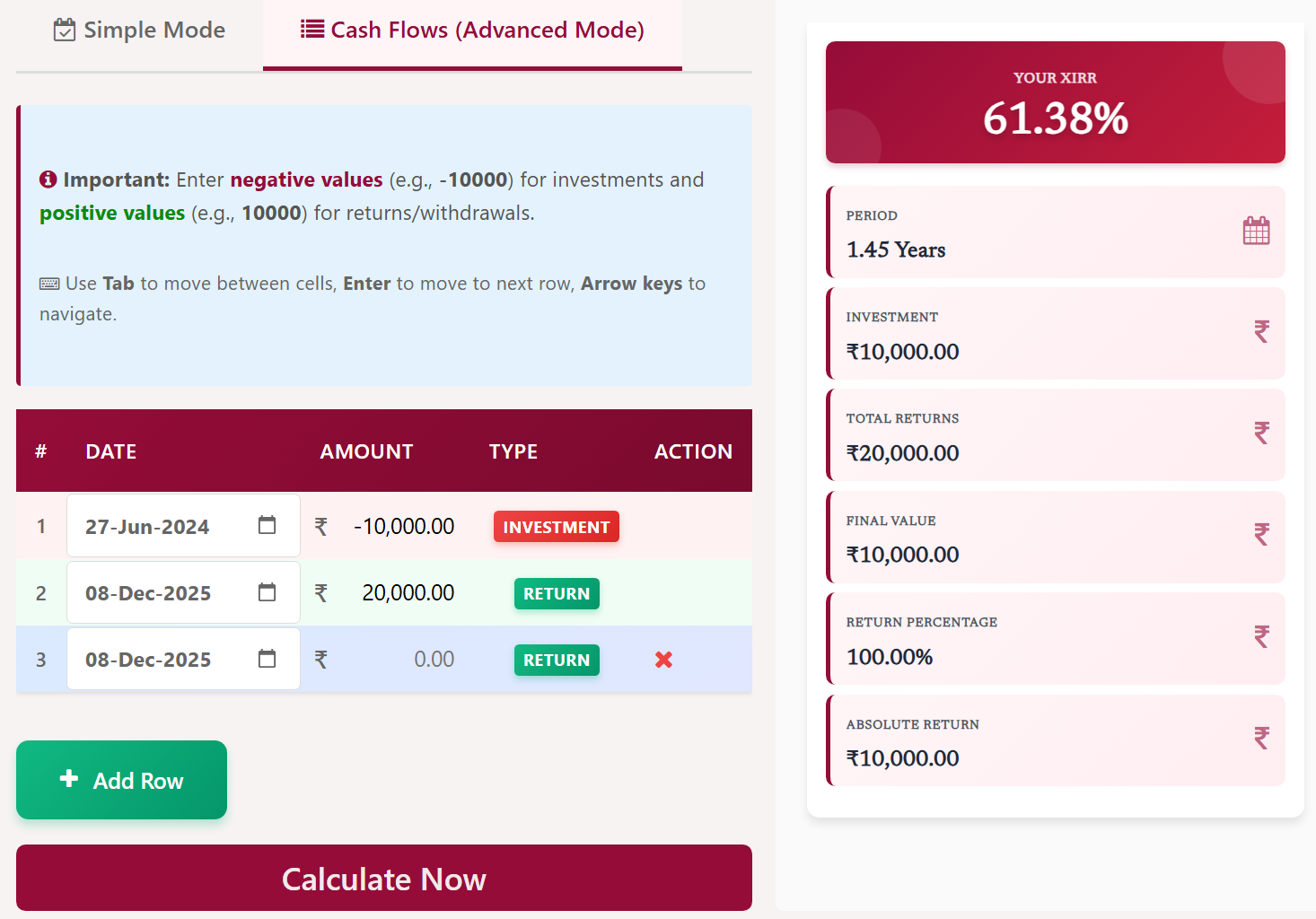The image size is (1316, 919).
Task: Click rupee icon in Investment card
Action: click(x=1261, y=332)
